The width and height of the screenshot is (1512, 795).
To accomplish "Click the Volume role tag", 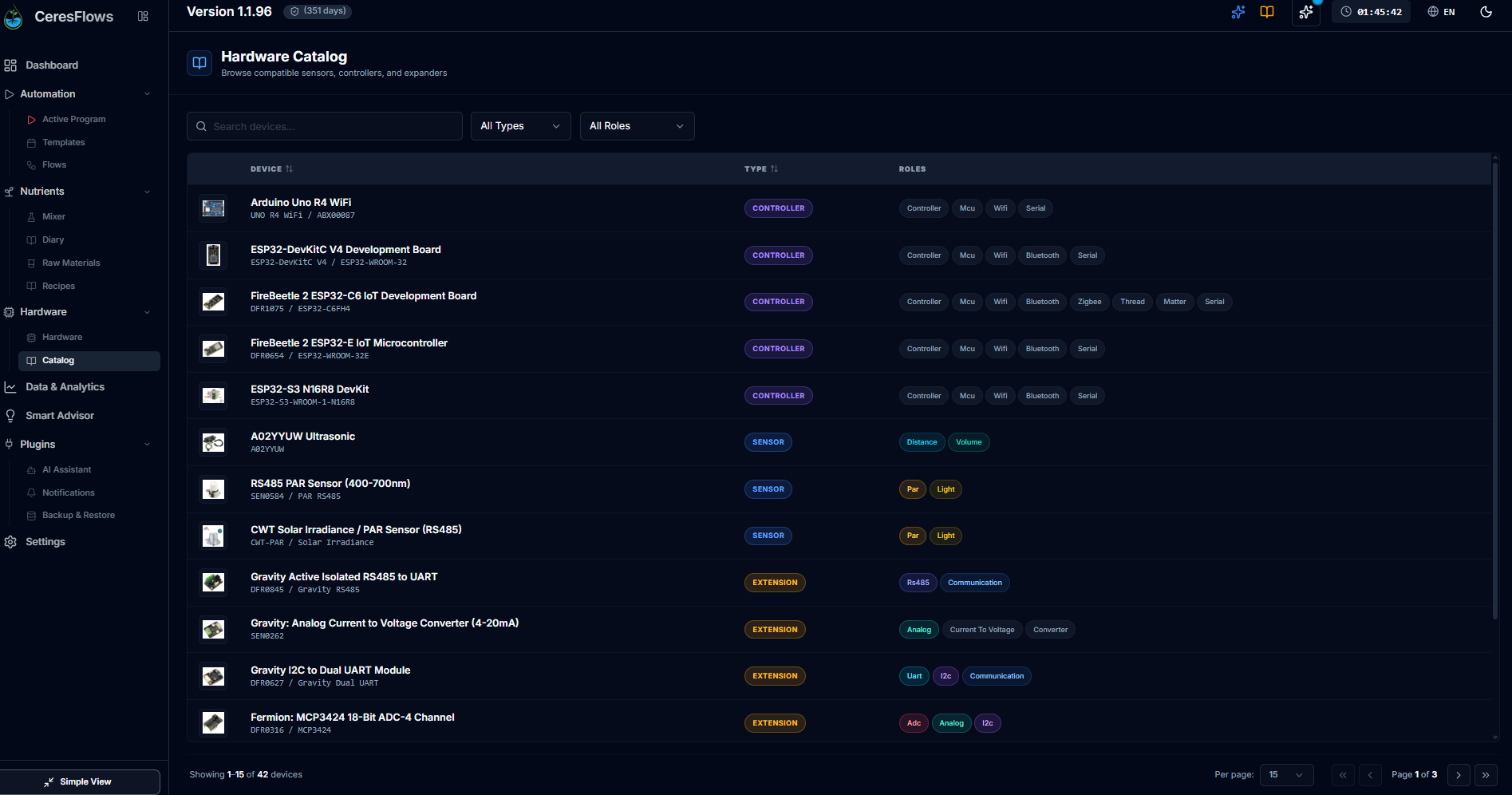I will click(x=969, y=442).
